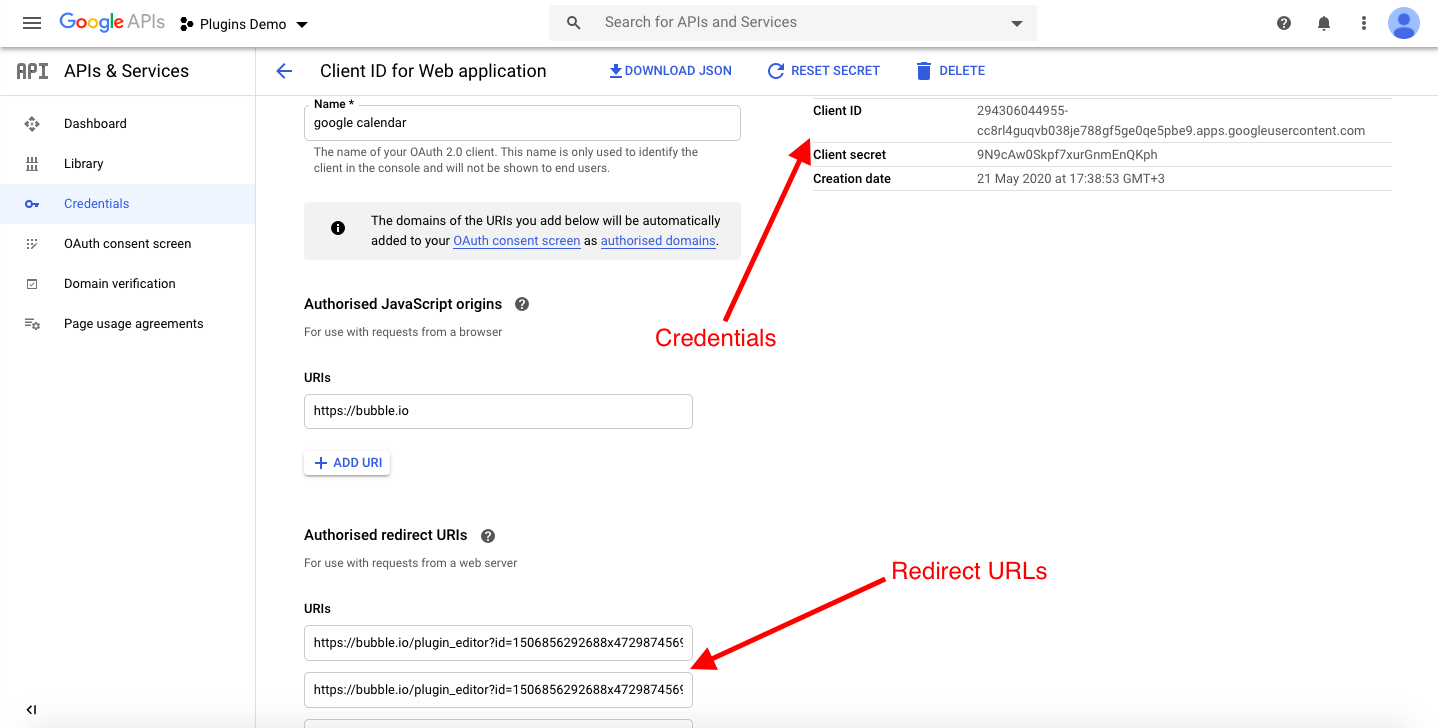The height and width of the screenshot is (728, 1438).
Task: Click Reset Secret
Action: 823,71
